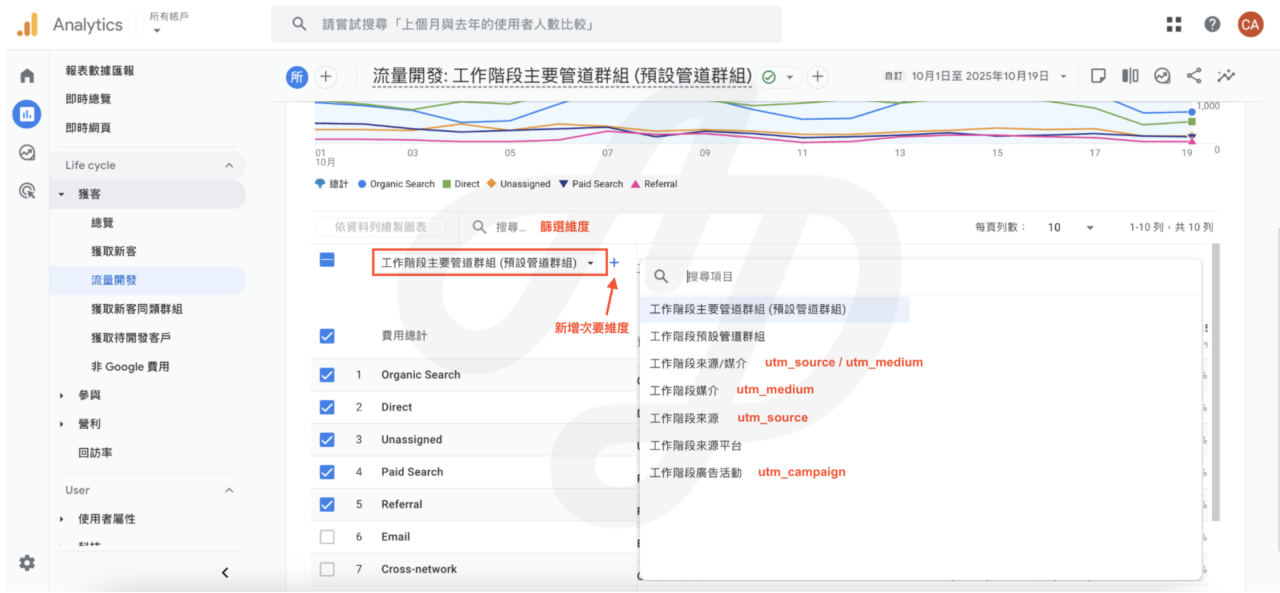Click the share report icon

click(1194, 76)
